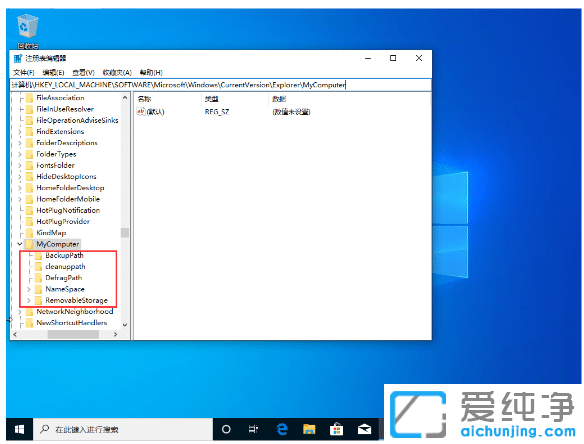The image size is (584, 444).
Task: Open the 收藏夹(A) menu
Action: (x=117, y=72)
